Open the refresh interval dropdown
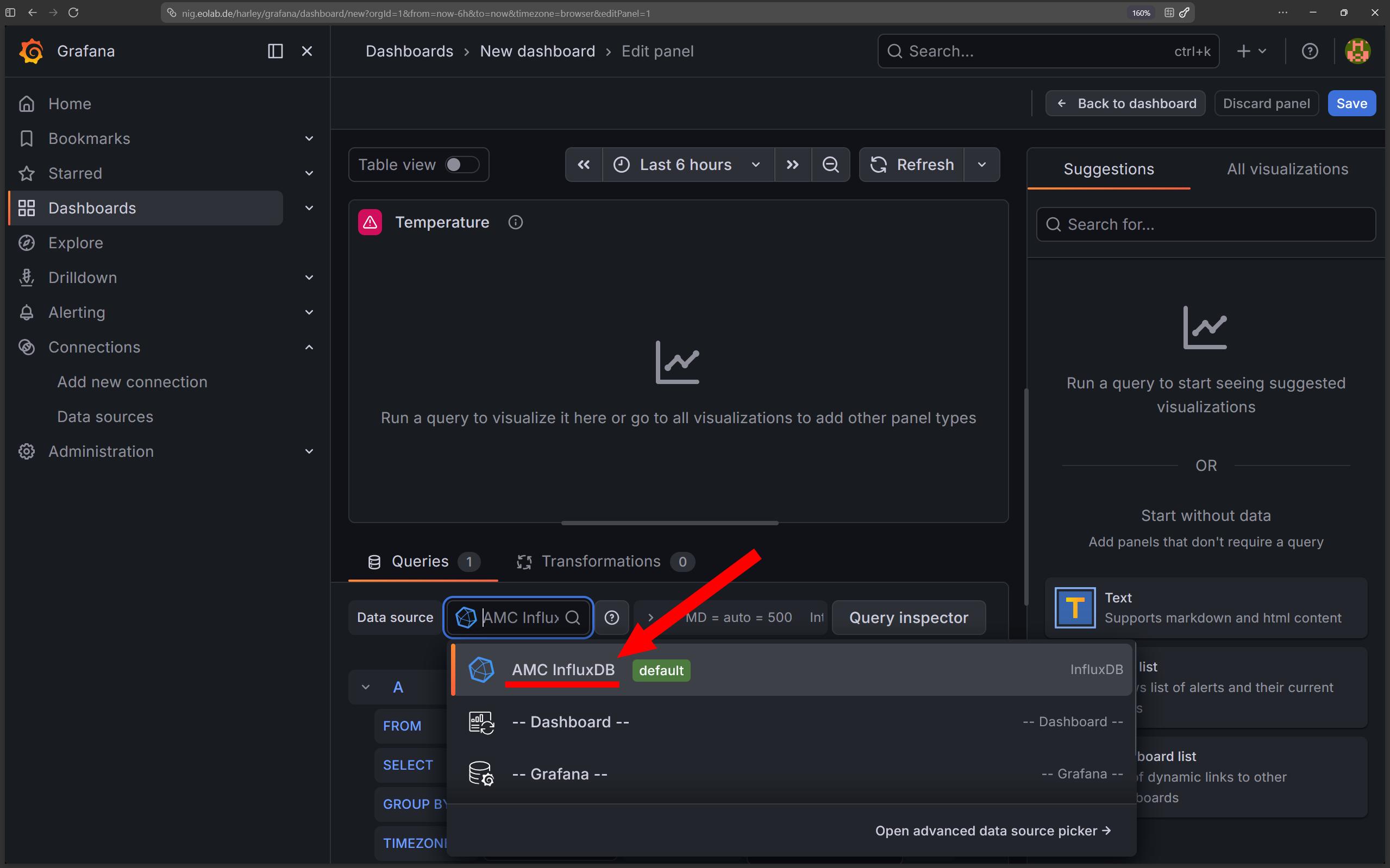 coord(982,165)
